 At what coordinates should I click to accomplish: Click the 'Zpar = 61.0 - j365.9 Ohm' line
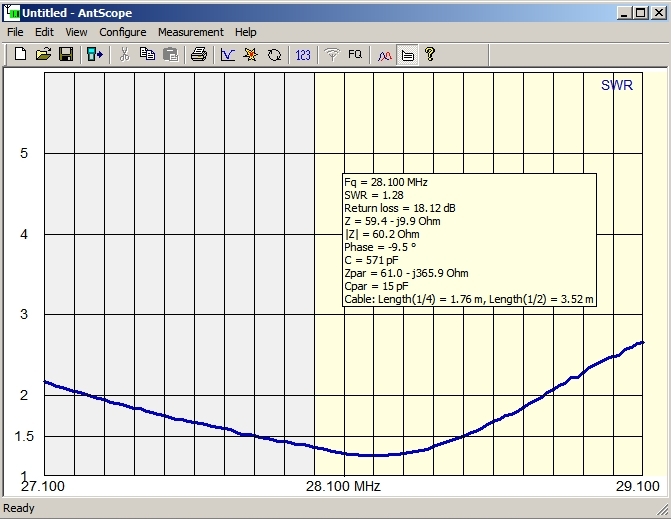coord(406,273)
